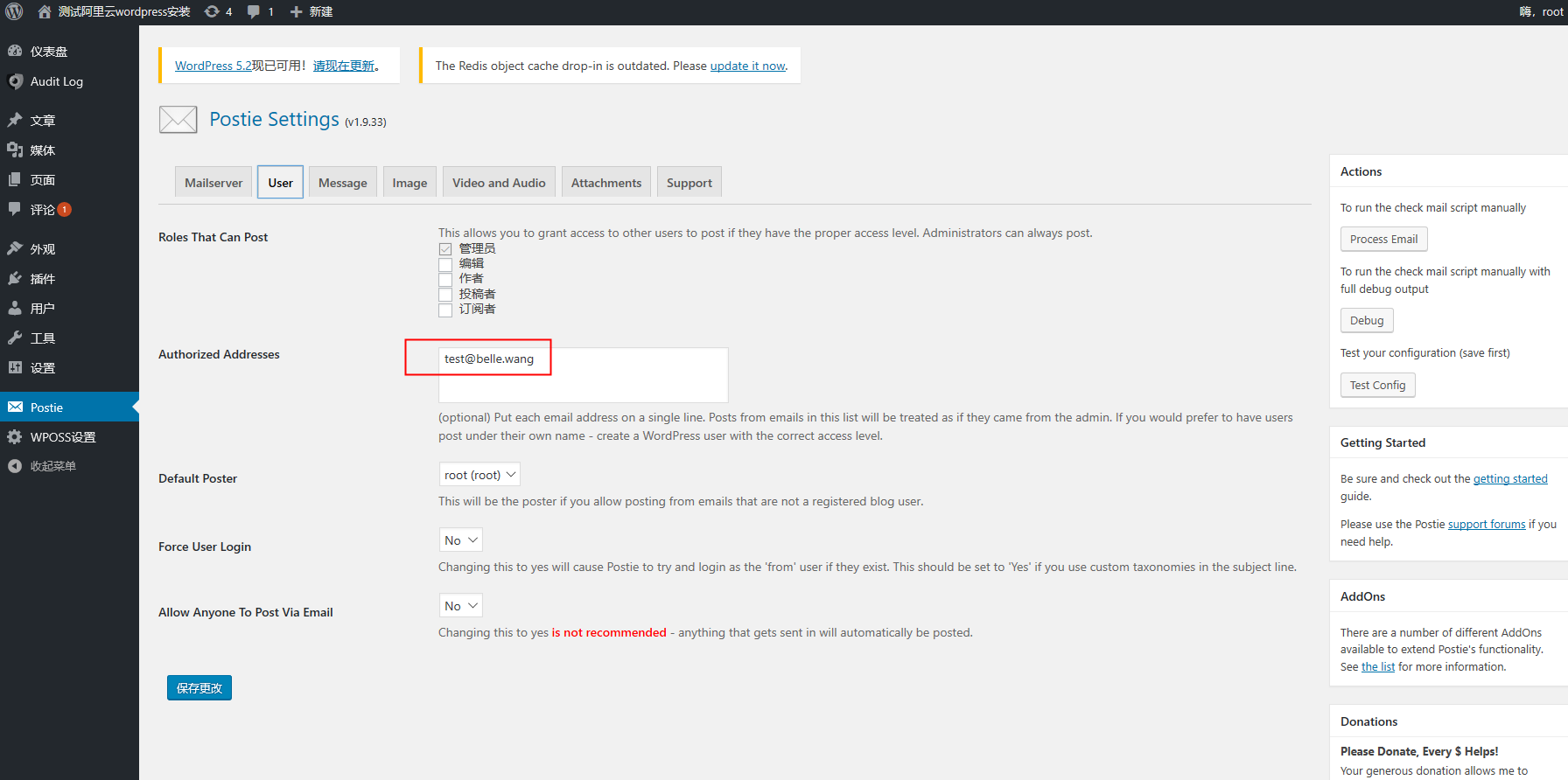Image resolution: width=1568 pixels, height=780 pixels.
Task: Go to the Attachments tab
Action: 605,183
